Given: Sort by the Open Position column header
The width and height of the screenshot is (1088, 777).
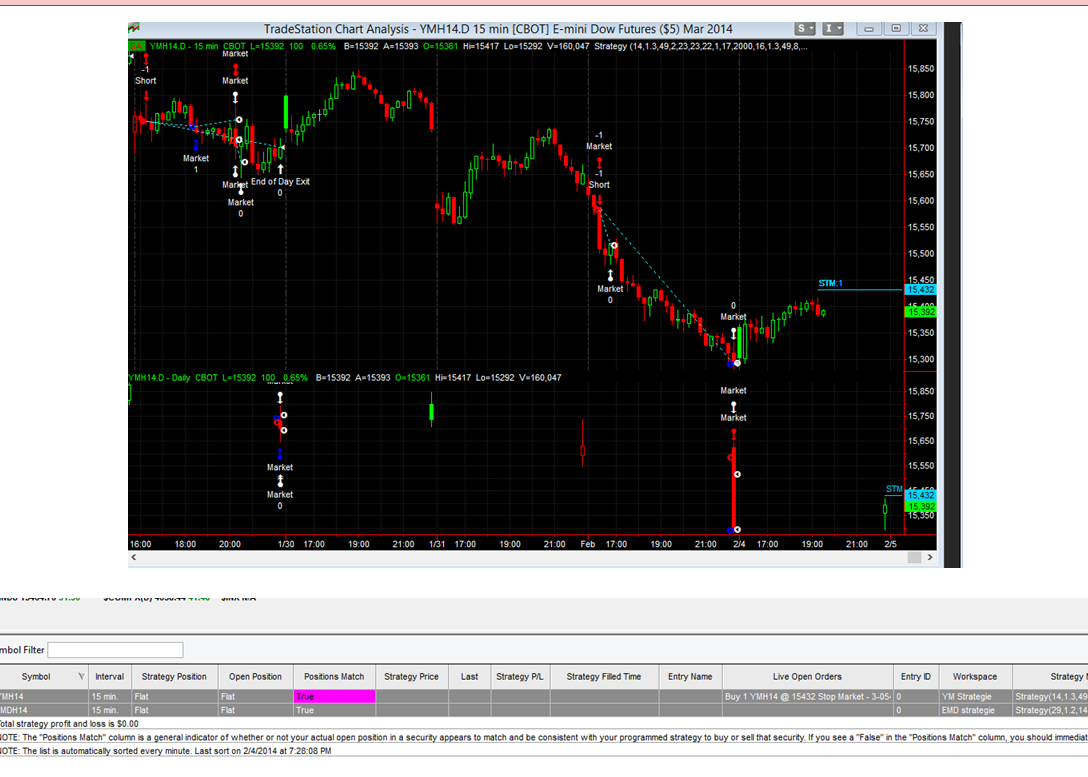Looking at the screenshot, I should (255, 677).
